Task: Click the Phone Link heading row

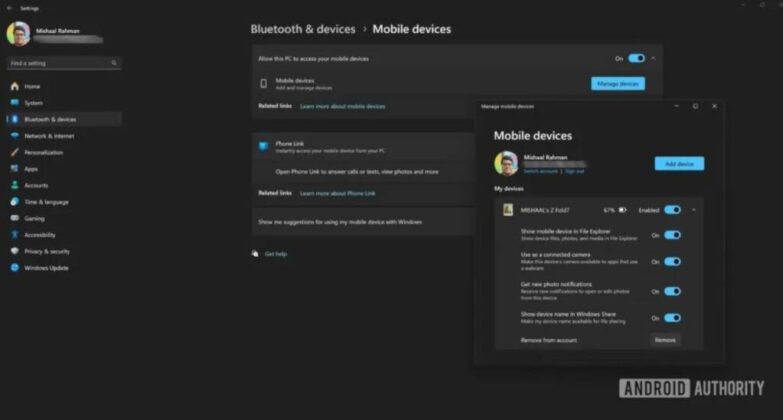Action: (364, 147)
